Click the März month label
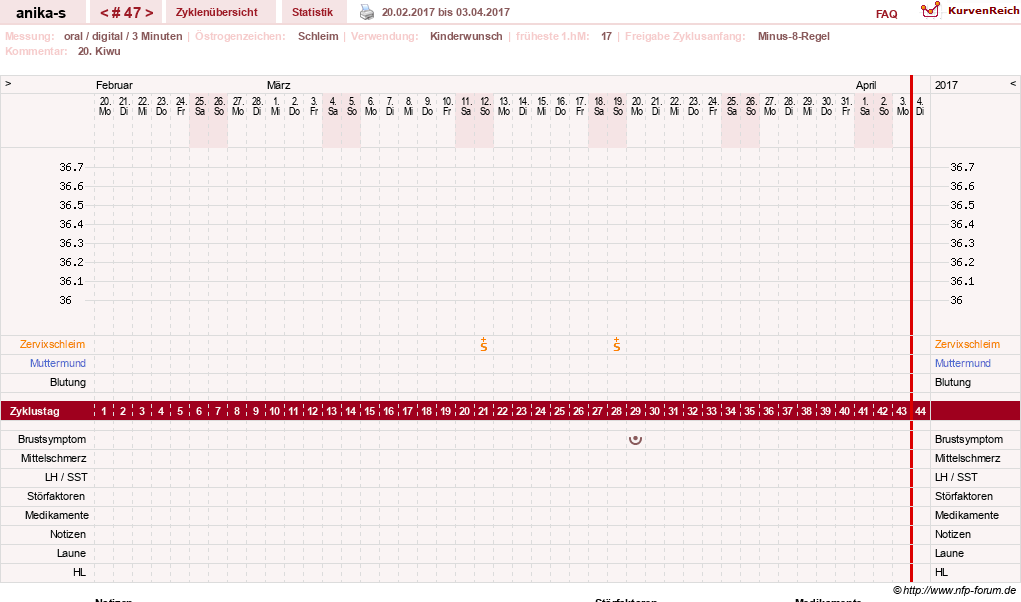This screenshot has height=602, width=1021. coord(278,85)
